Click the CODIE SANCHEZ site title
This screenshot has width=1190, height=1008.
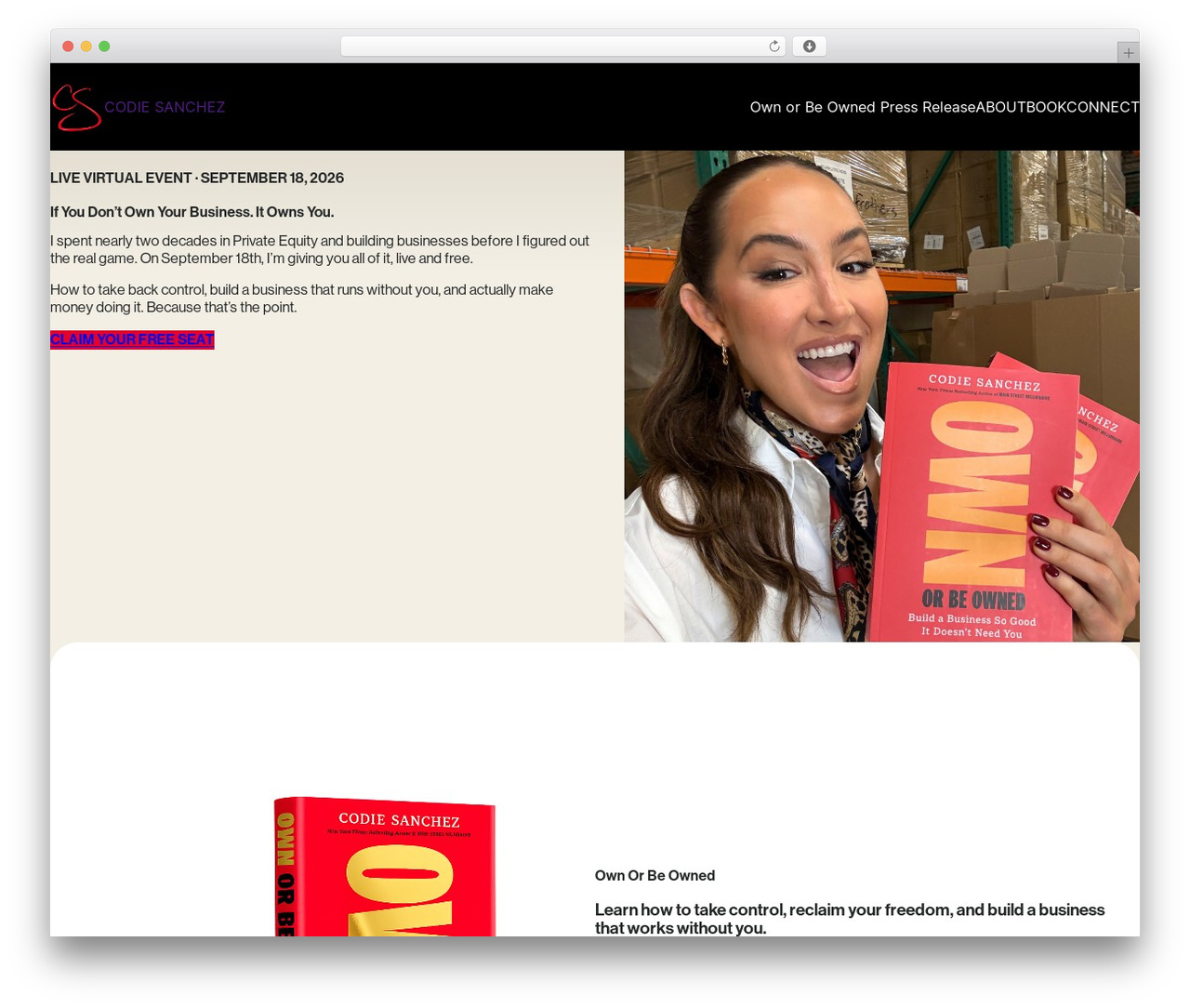pyautogui.click(x=165, y=107)
